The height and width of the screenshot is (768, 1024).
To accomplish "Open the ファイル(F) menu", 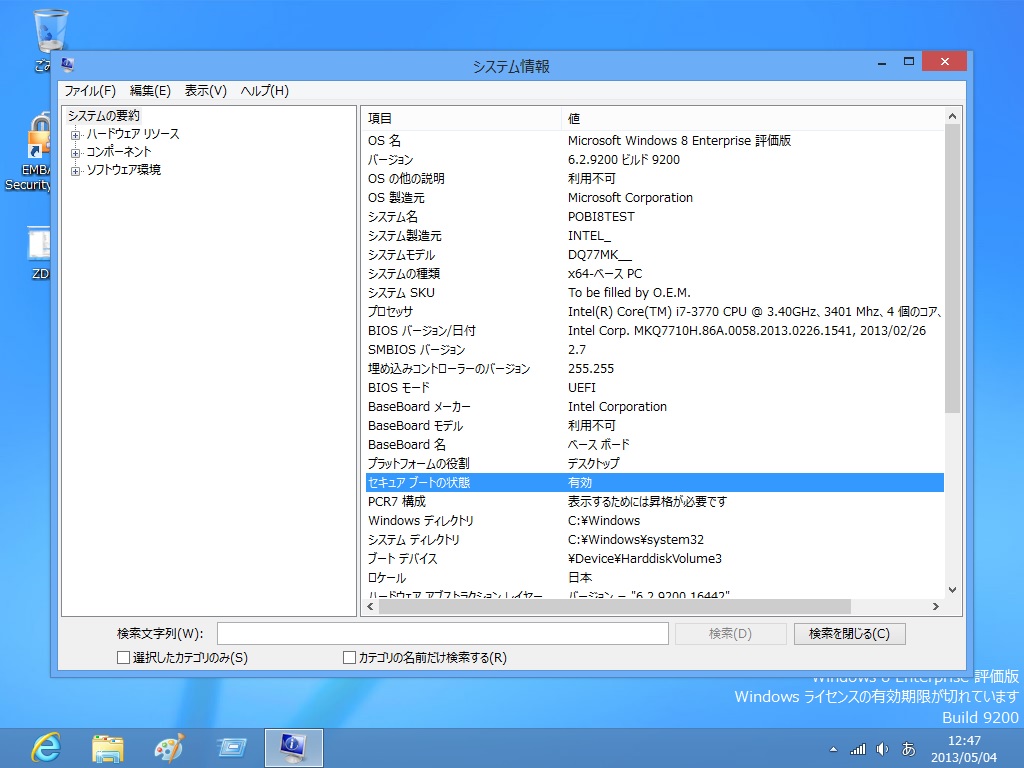I will click(x=90, y=91).
